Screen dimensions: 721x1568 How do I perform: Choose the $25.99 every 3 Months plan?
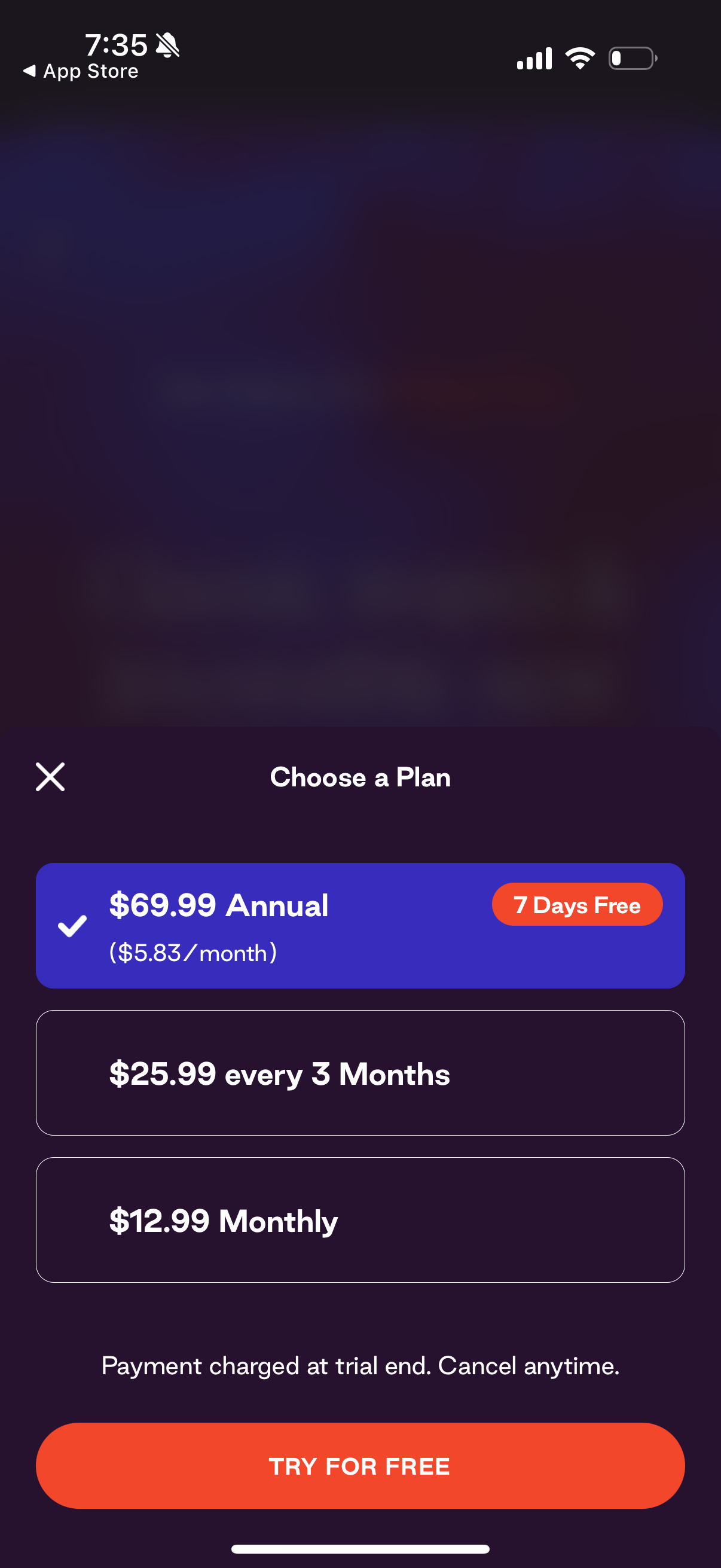click(360, 1073)
